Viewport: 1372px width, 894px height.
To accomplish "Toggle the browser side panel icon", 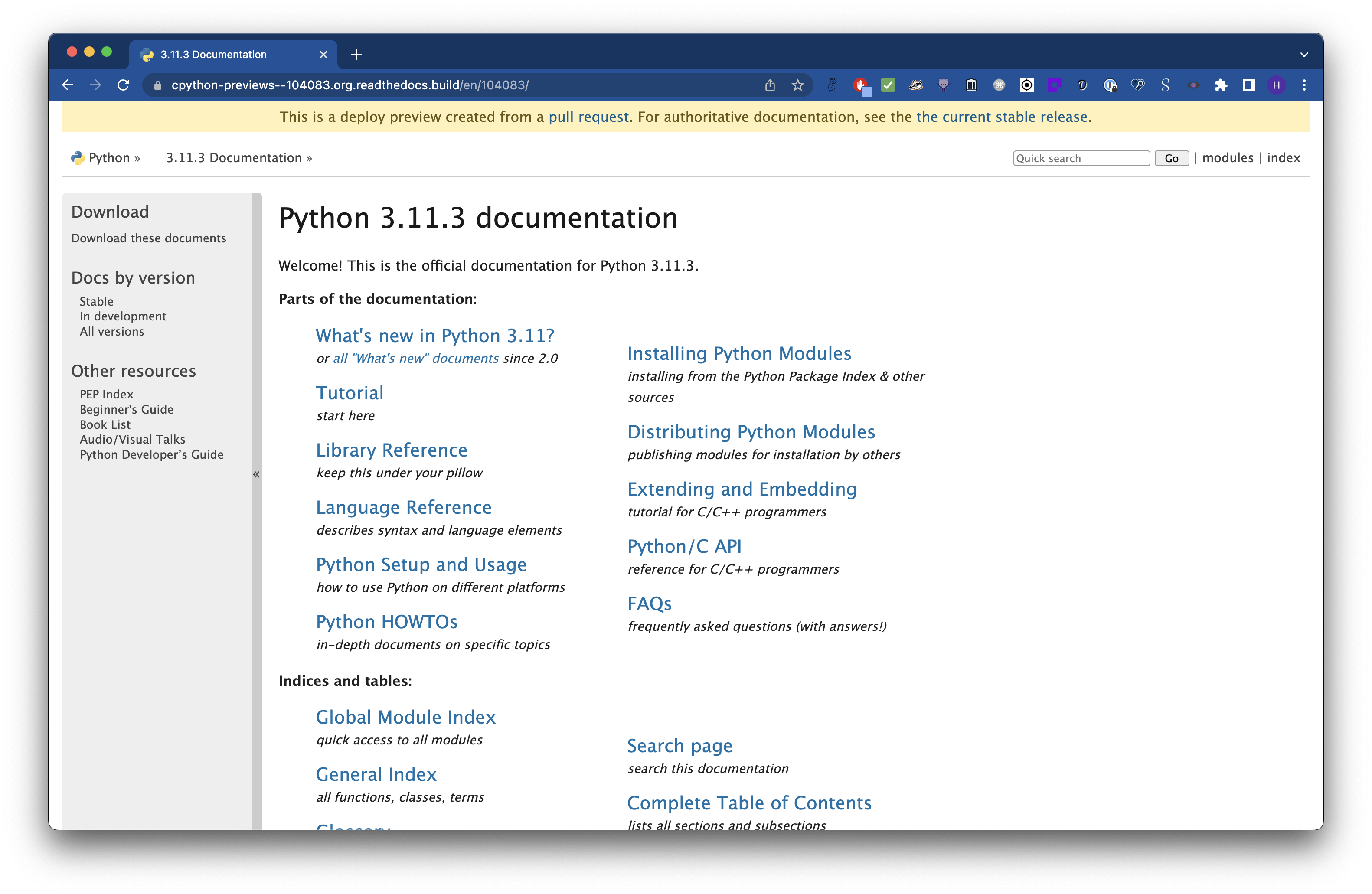I will pos(1248,85).
